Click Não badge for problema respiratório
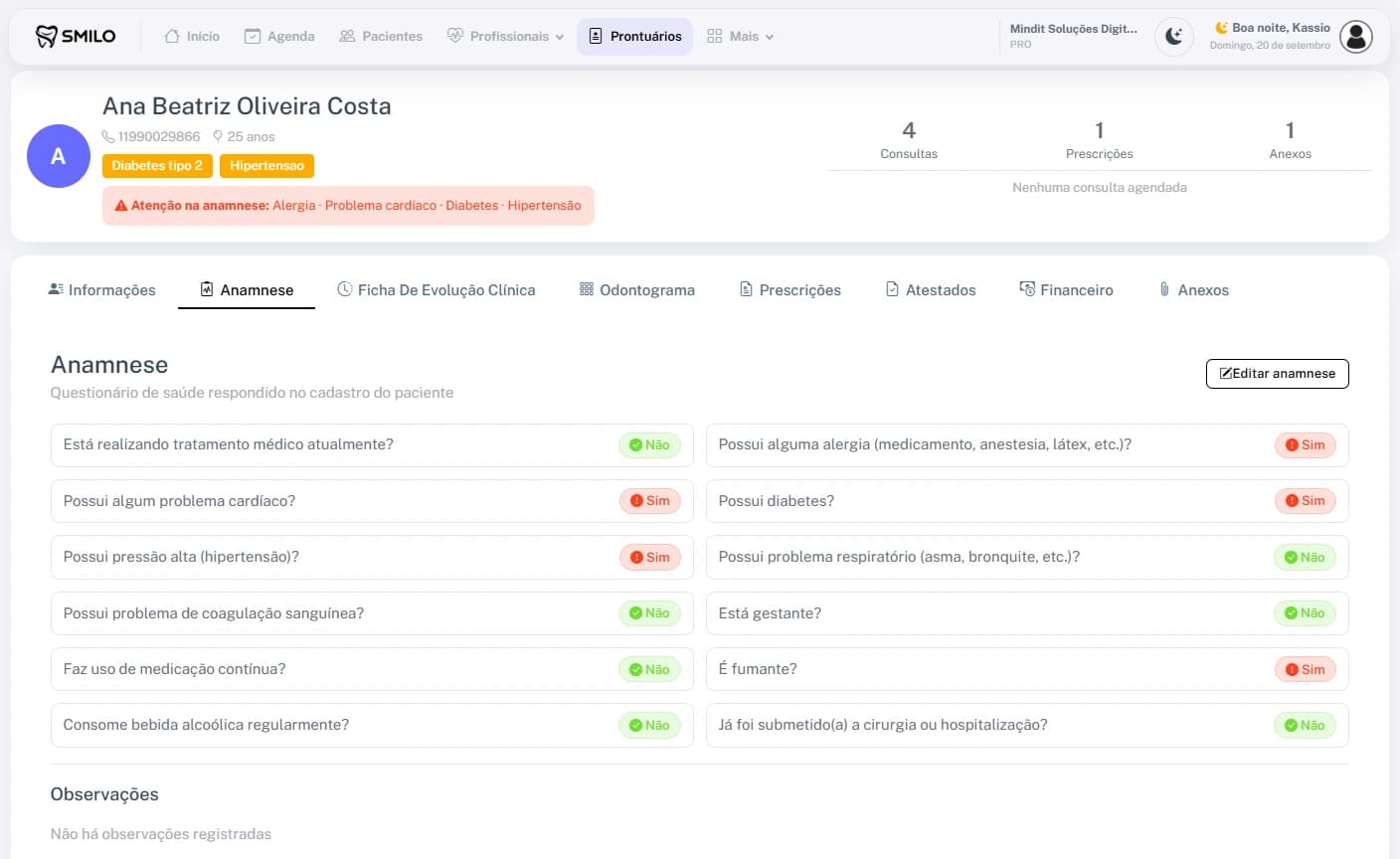The image size is (1400, 859). click(x=1305, y=558)
